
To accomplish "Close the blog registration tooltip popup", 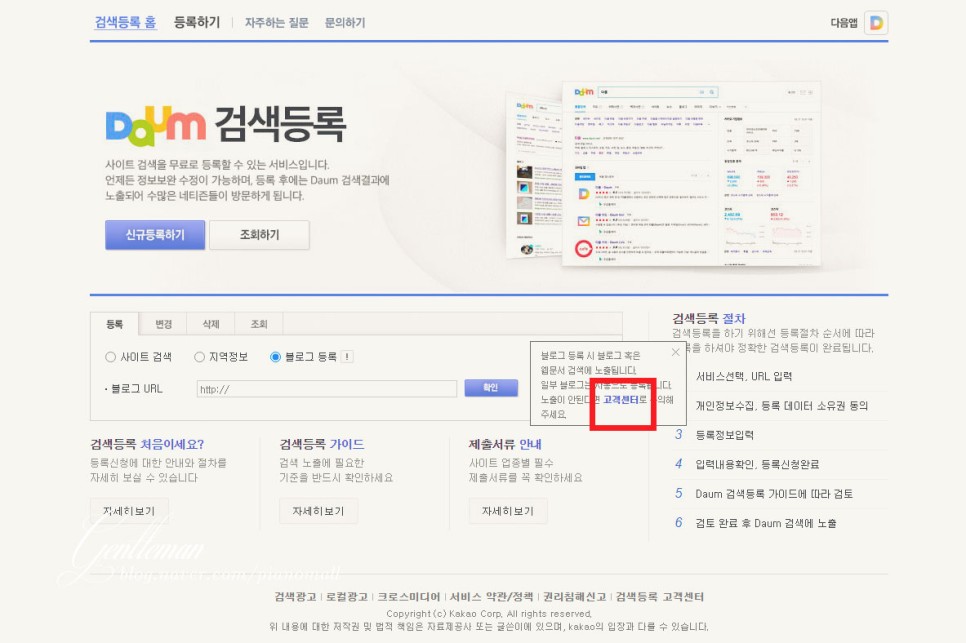I will pos(675,352).
